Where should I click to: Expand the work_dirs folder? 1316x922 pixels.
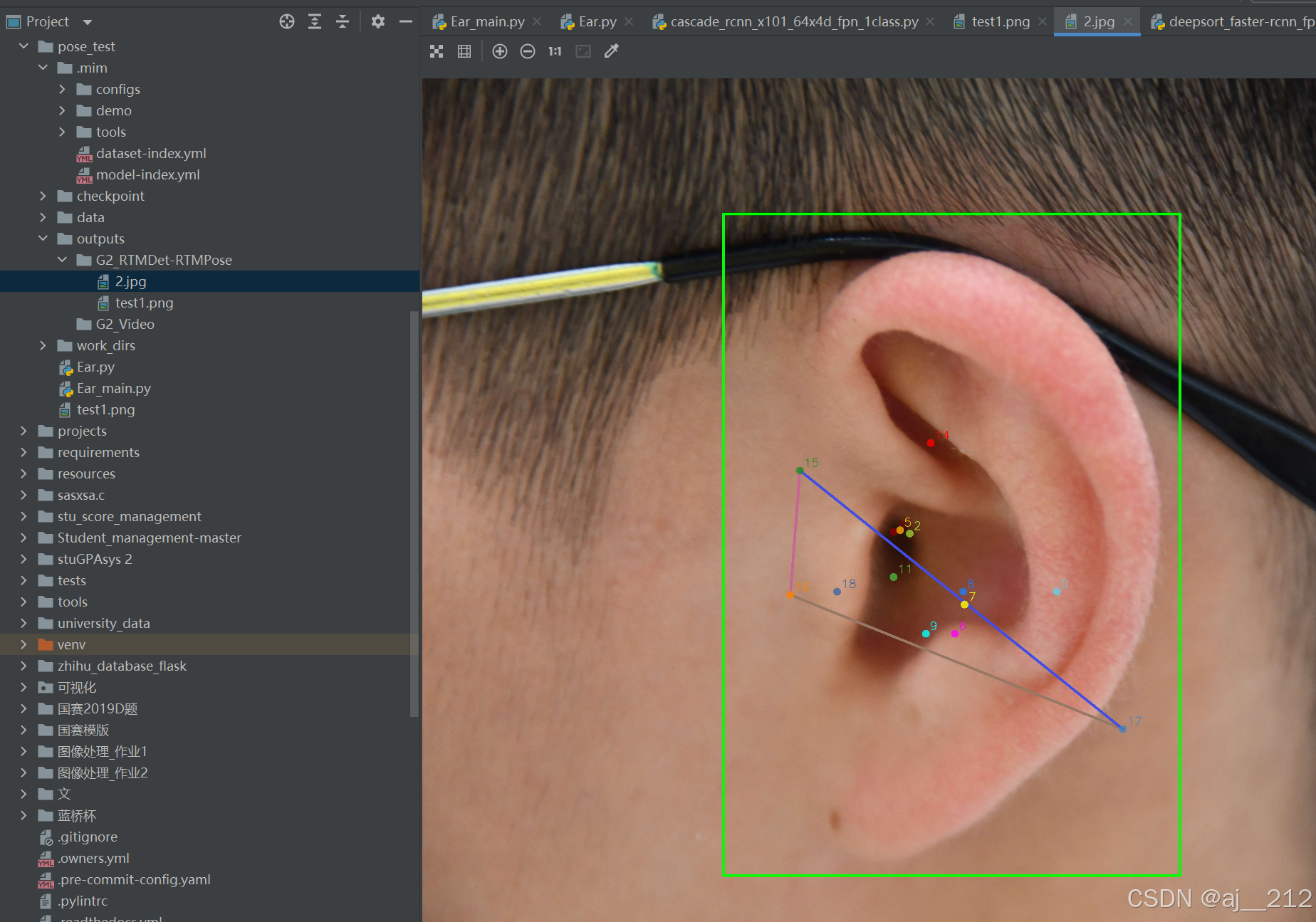(43, 345)
